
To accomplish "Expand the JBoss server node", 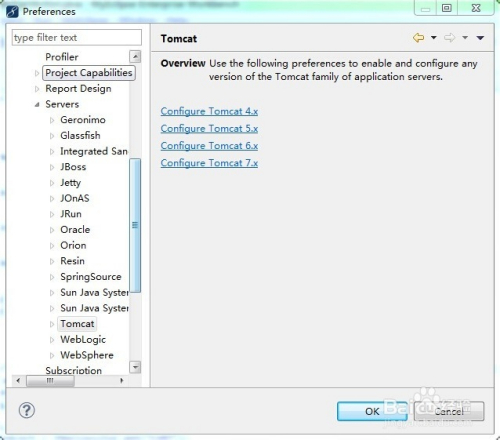I will [x=52, y=167].
